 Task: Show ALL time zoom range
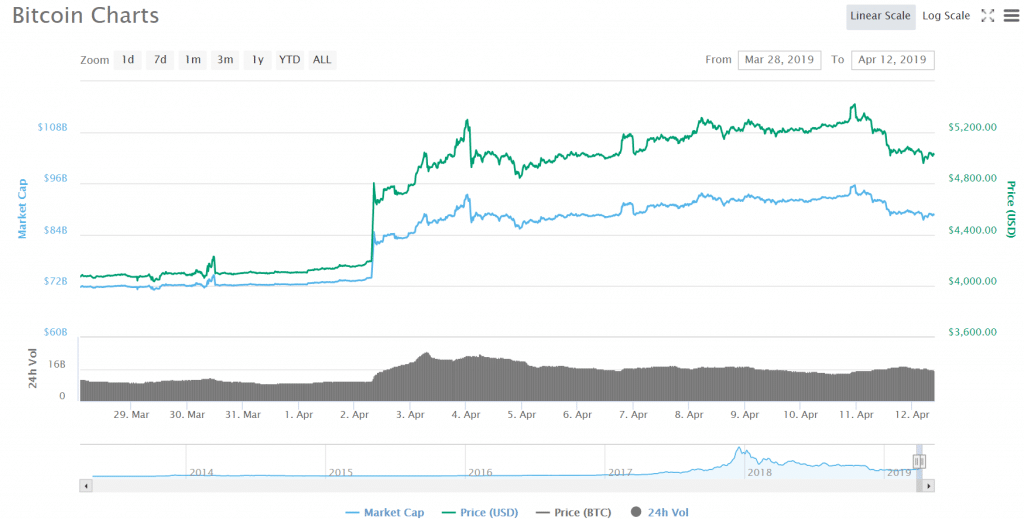(x=322, y=60)
